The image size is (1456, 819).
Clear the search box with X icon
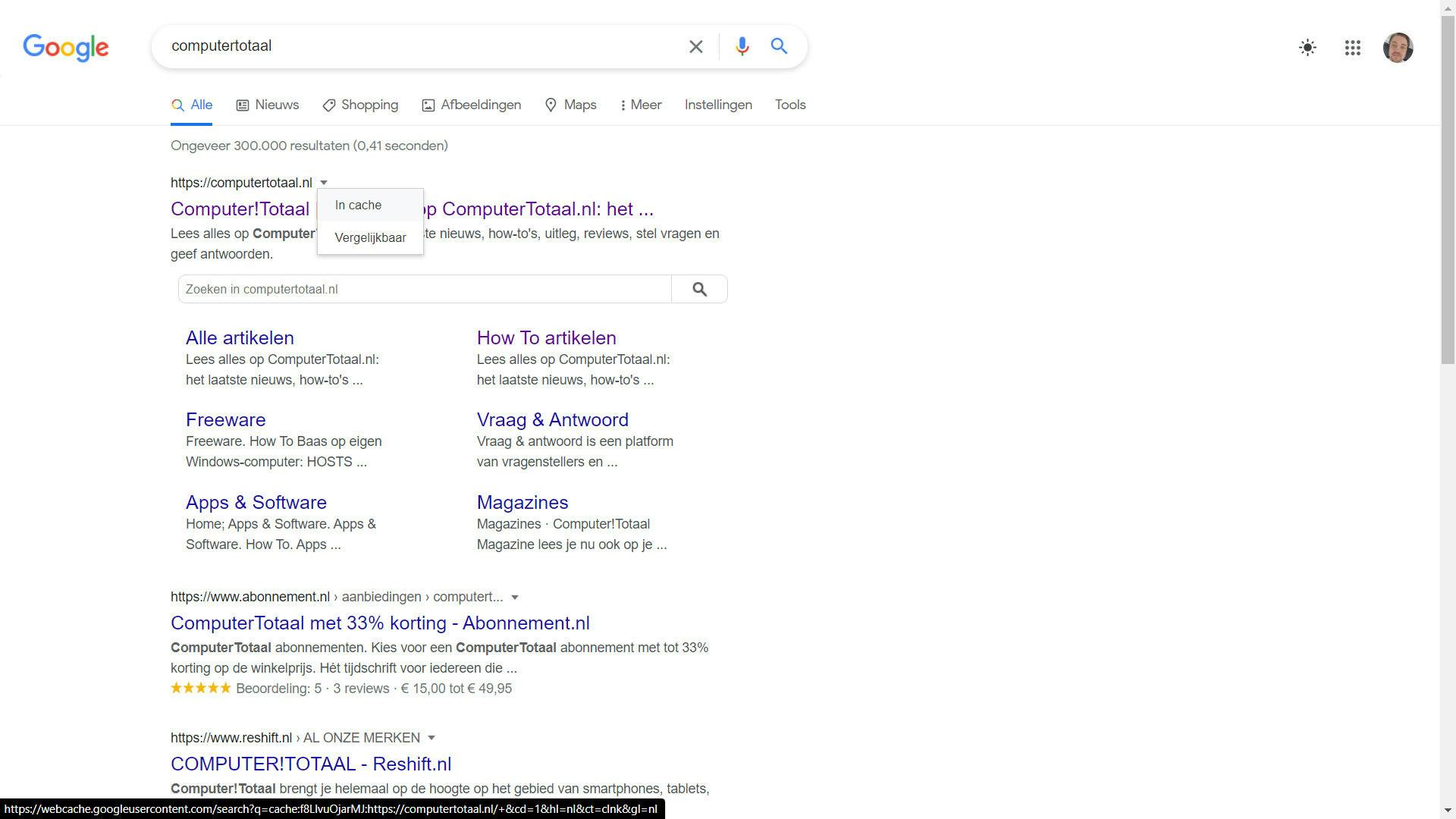point(695,46)
